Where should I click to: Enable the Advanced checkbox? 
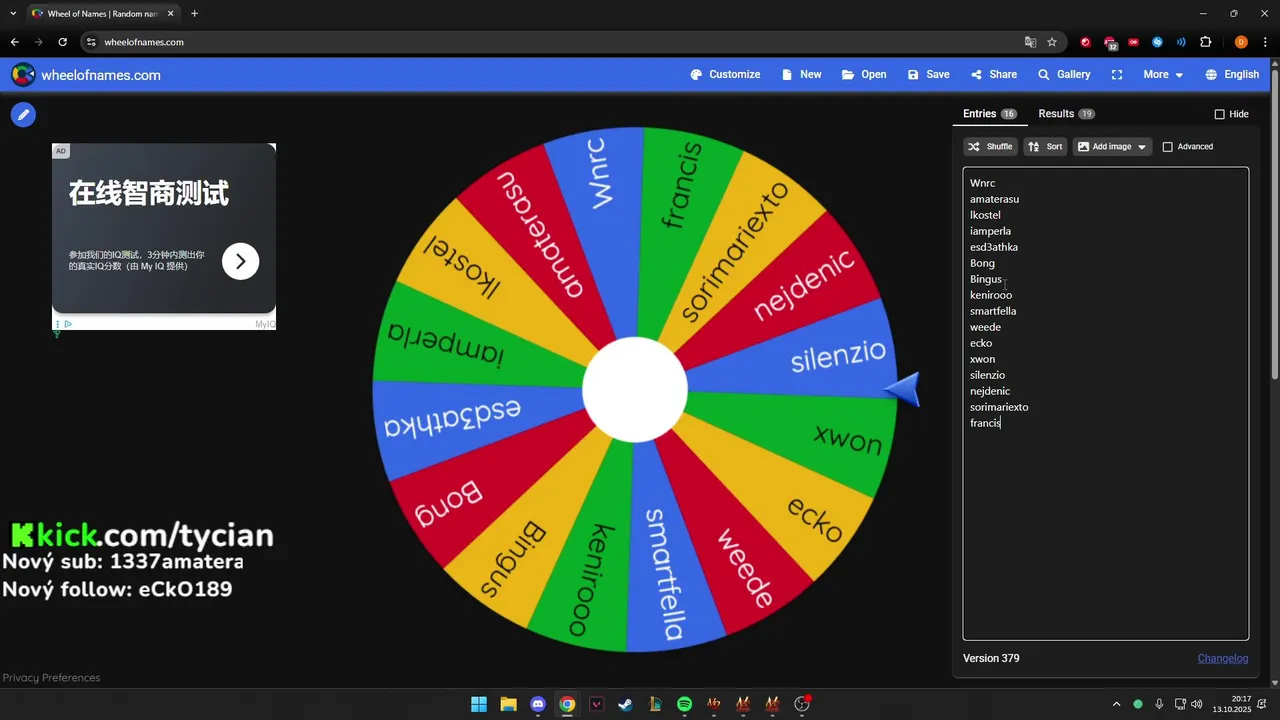[x=1167, y=147]
